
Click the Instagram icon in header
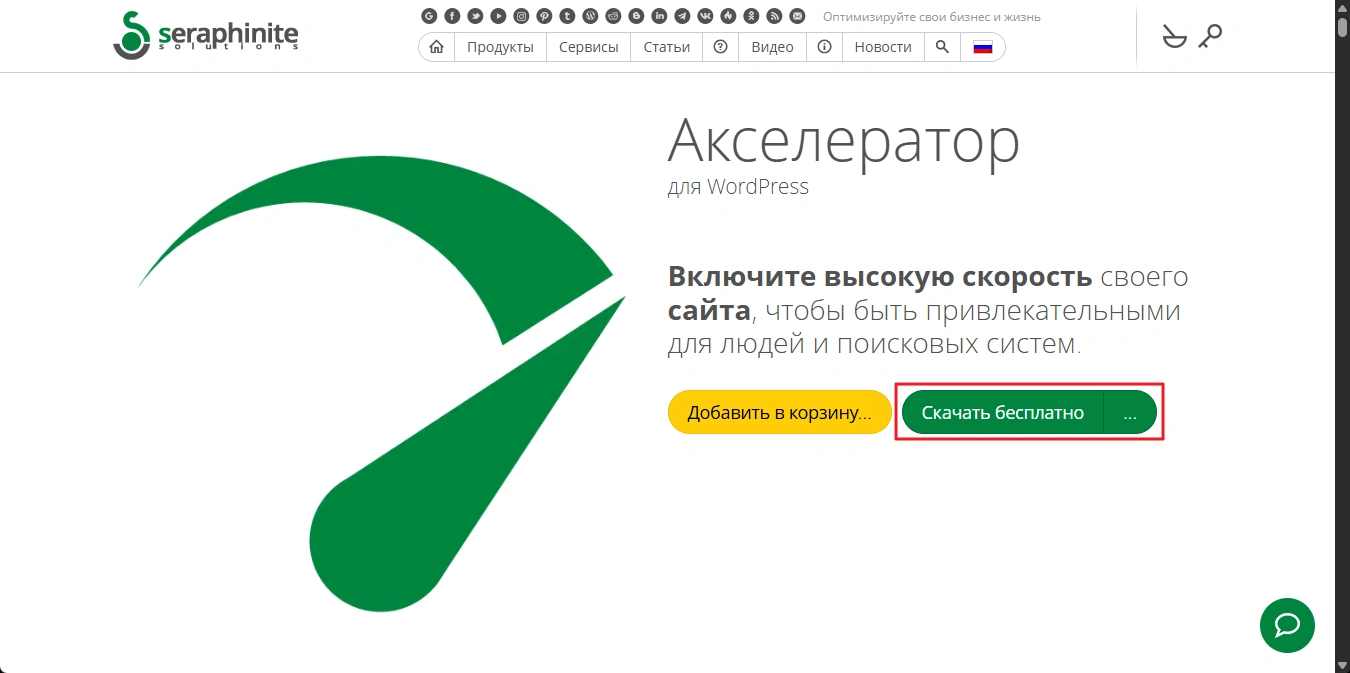521,16
